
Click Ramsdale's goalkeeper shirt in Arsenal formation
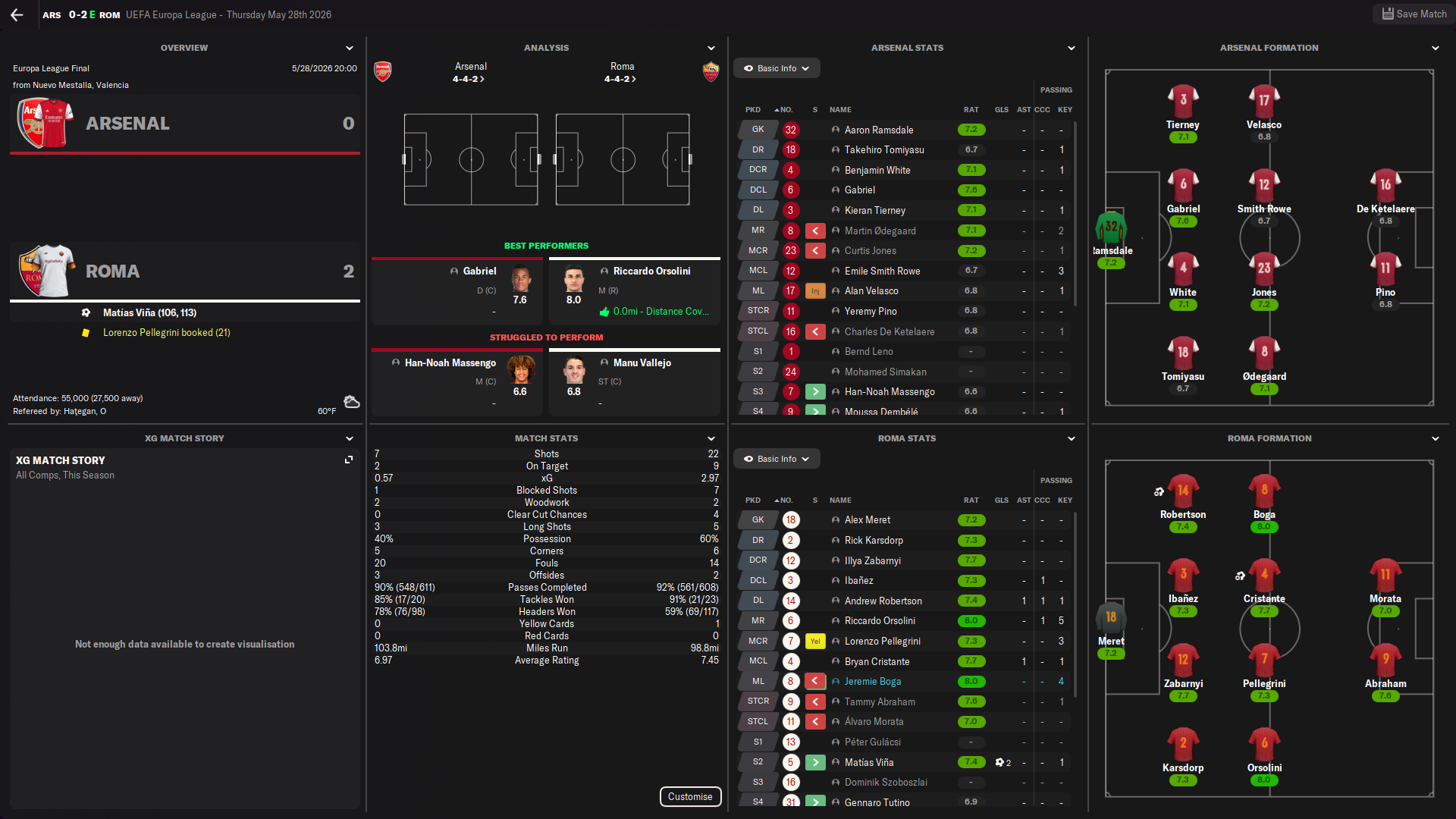click(x=1111, y=227)
